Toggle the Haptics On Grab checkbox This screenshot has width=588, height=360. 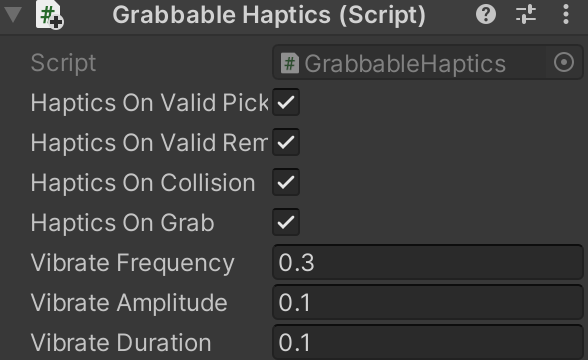point(286,222)
